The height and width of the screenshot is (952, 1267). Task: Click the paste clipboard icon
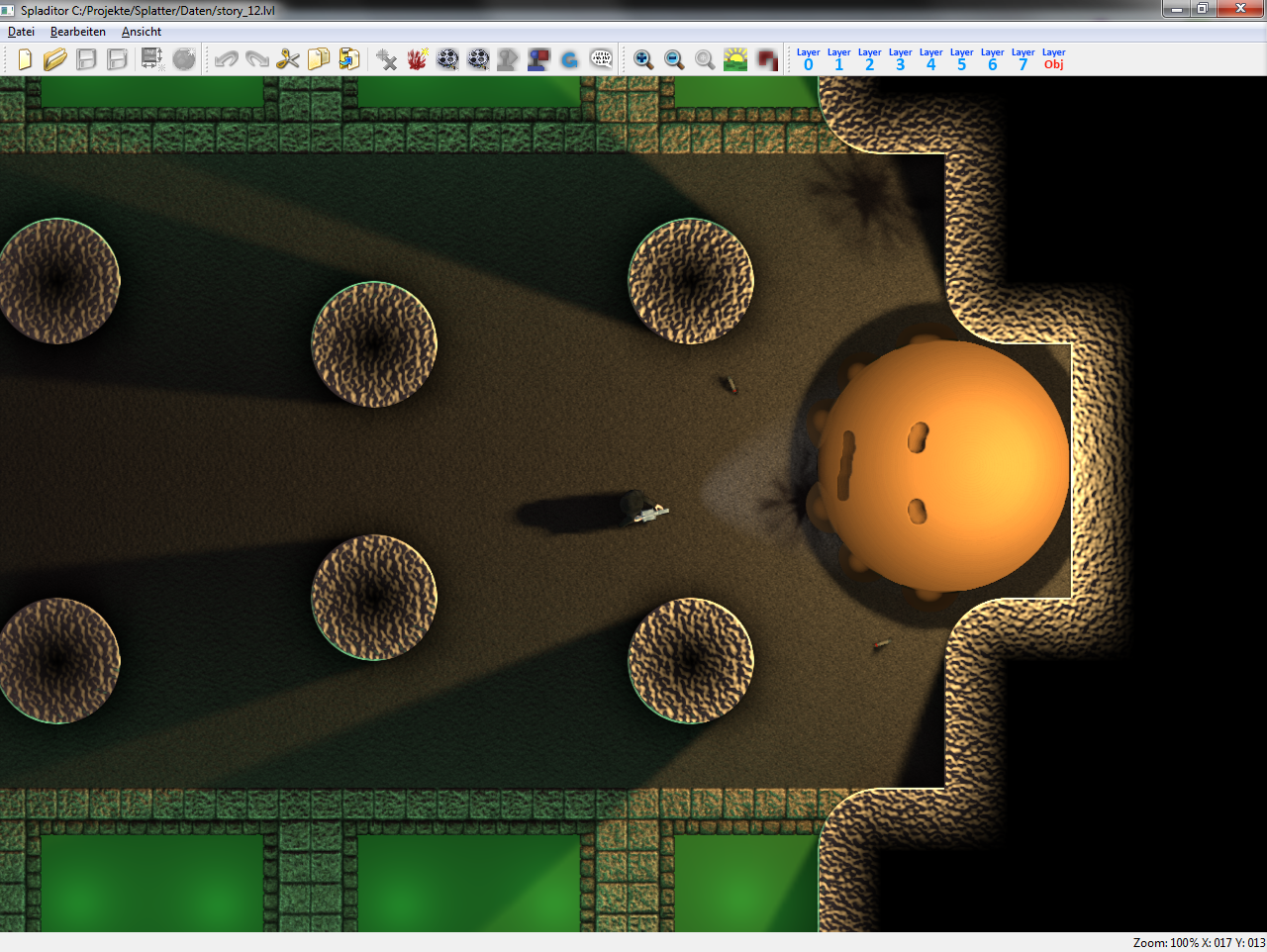pos(349,59)
